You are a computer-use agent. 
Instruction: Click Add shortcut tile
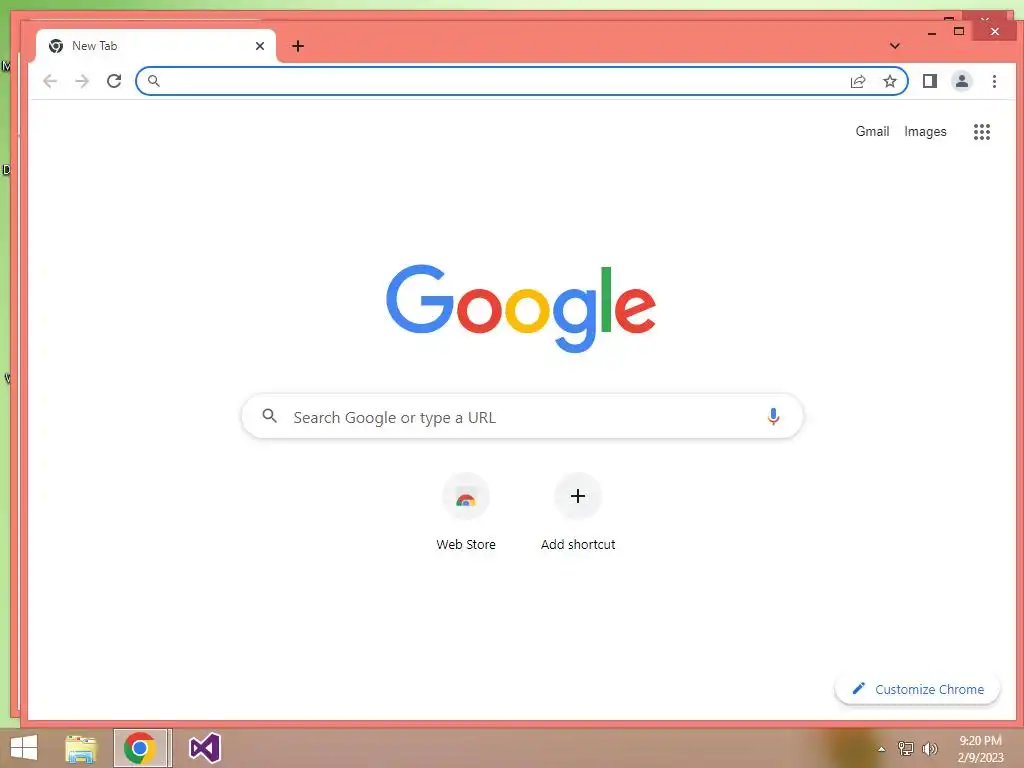coord(578,513)
